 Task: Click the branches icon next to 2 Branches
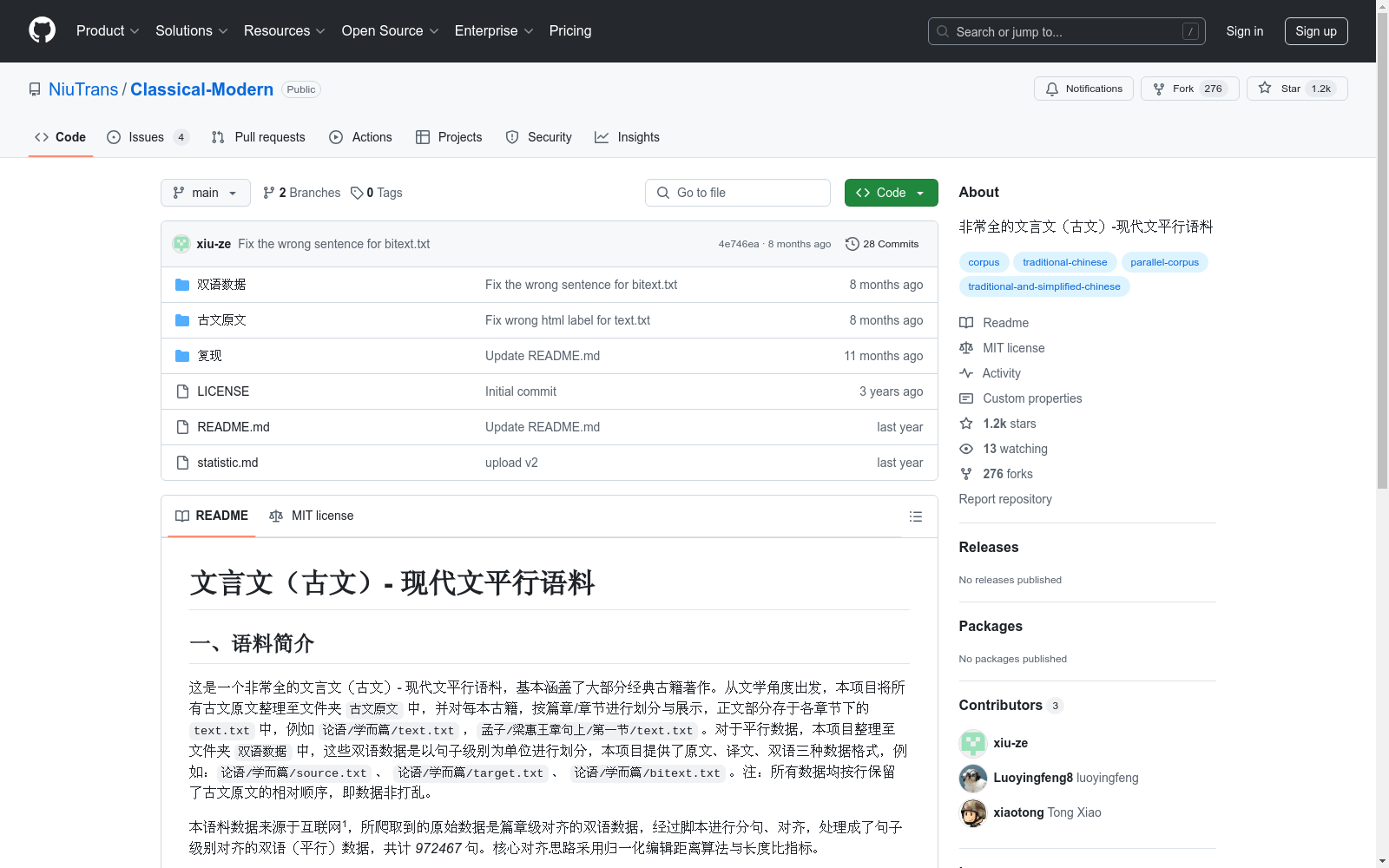269,193
